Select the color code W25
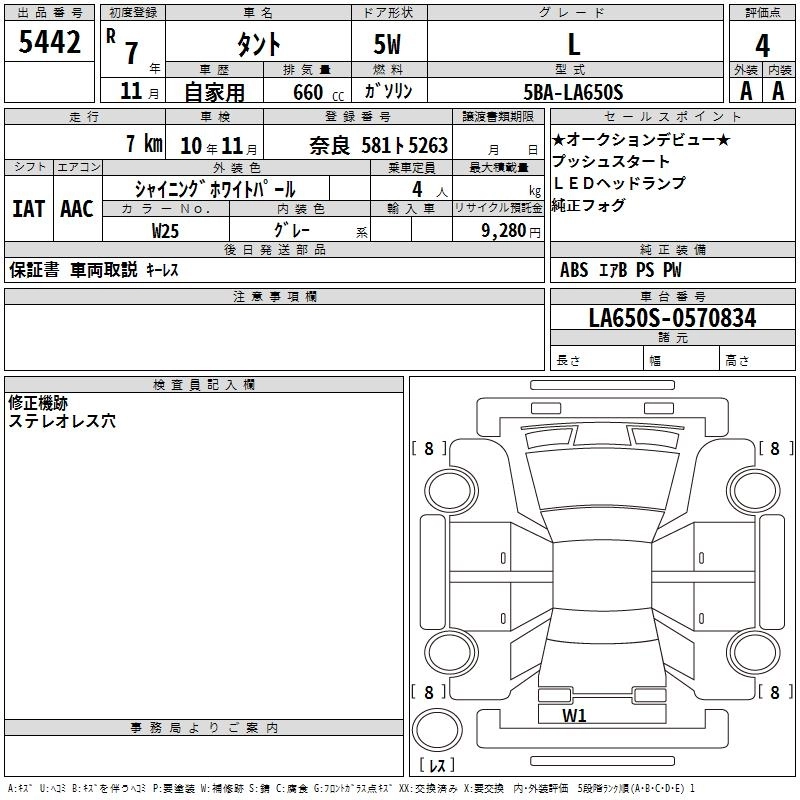This screenshot has height=800, width=800. click(165, 230)
